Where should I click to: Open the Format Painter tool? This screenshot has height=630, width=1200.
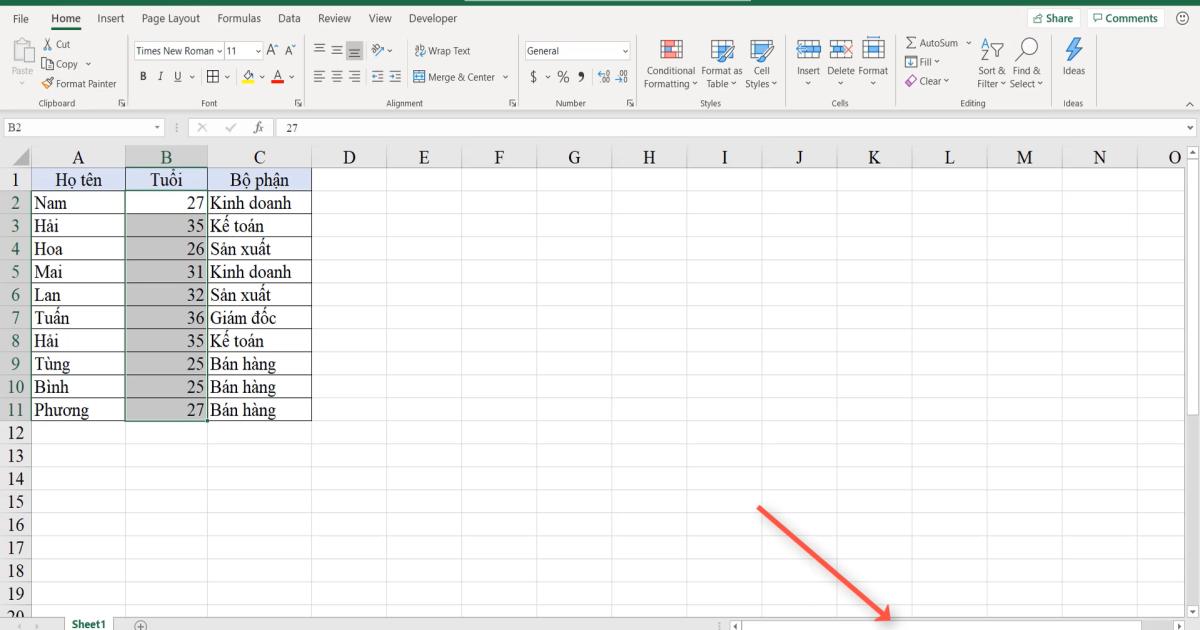point(80,83)
